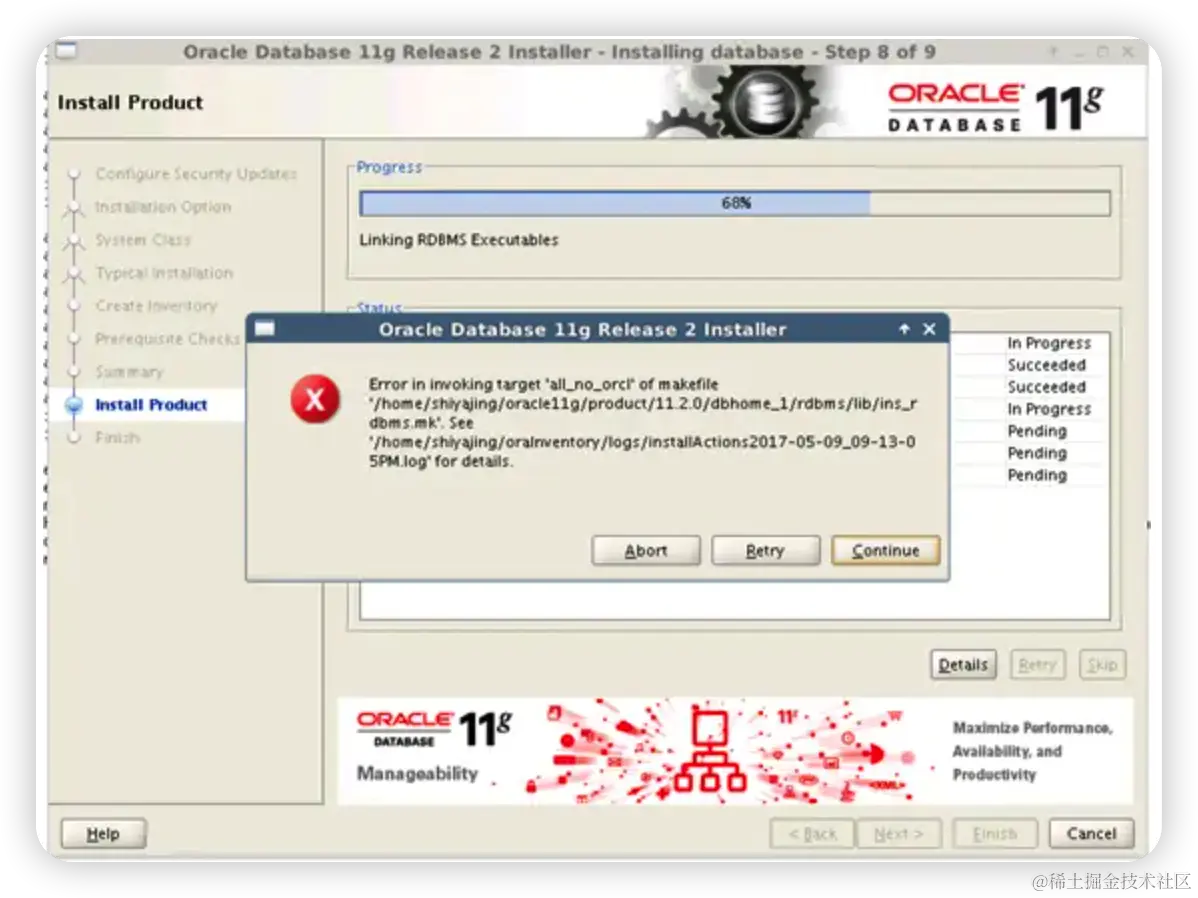Click the Oracle 11g Manageability banner
This screenshot has width=1198, height=898.
pos(736,750)
